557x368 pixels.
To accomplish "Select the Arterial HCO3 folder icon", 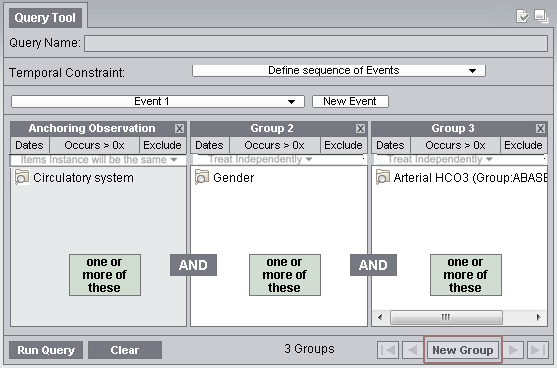I will coord(383,177).
